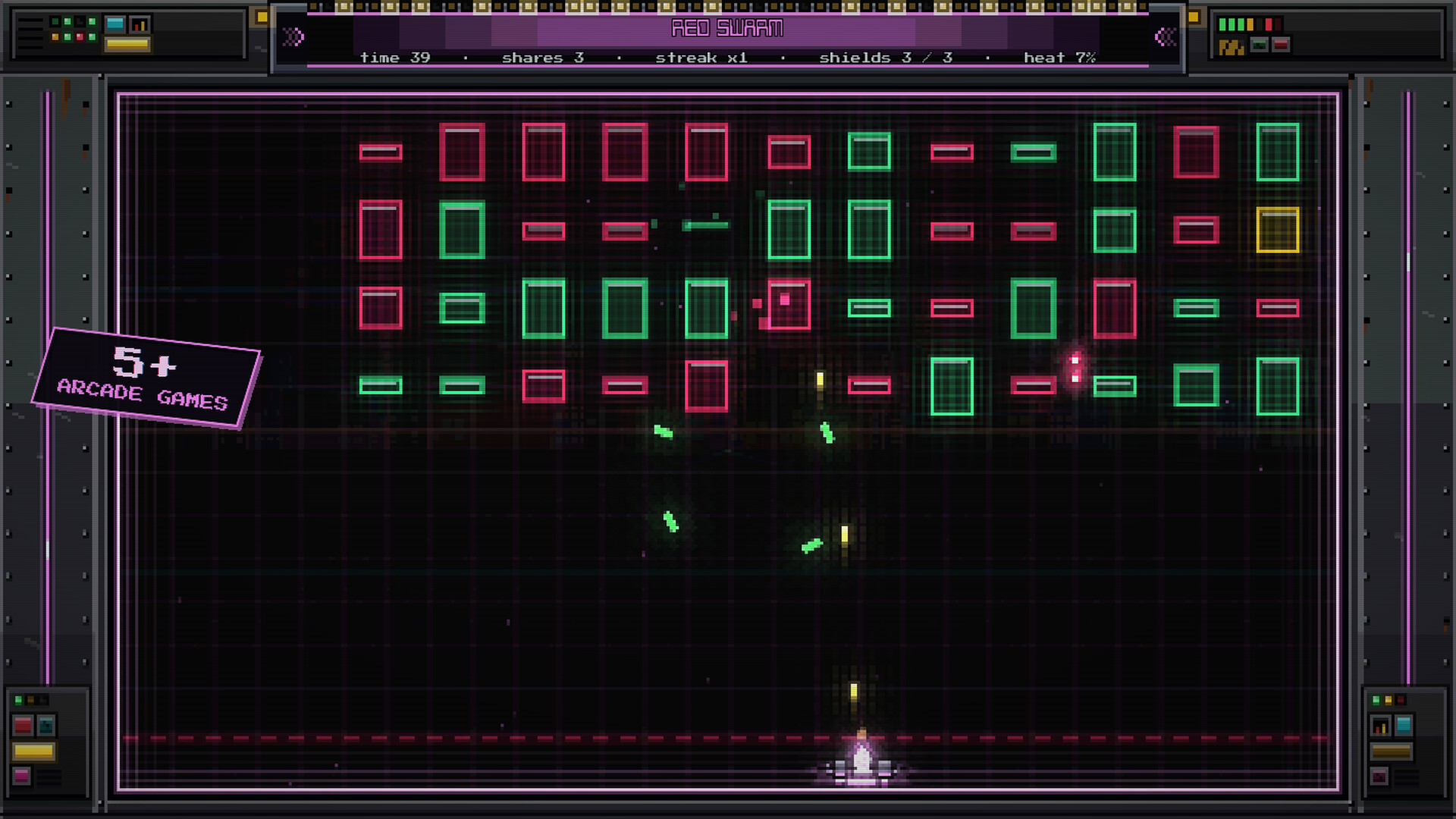Click the yellow bar button in top-left panel

tap(127, 44)
